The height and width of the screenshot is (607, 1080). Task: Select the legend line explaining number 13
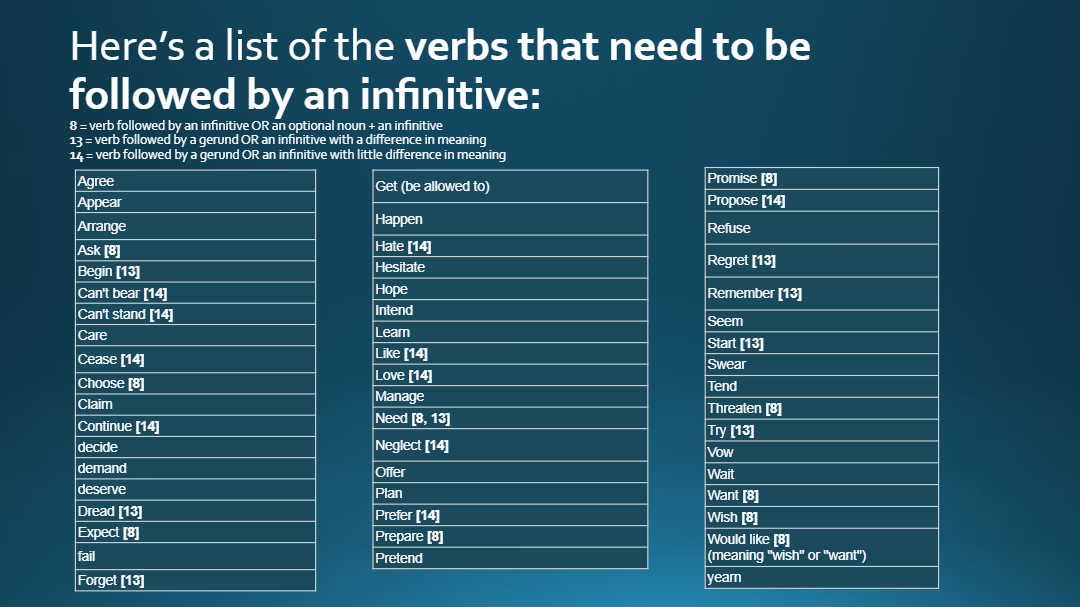point(271,140)
